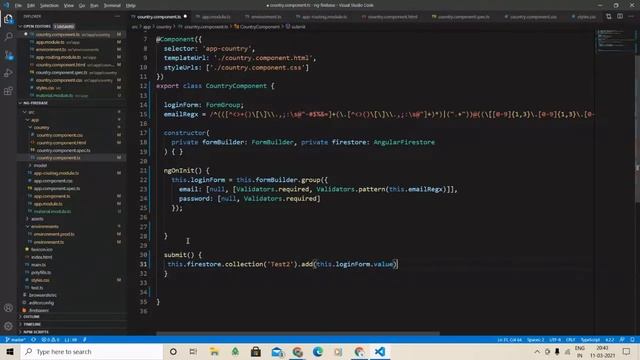Open main.ts in the file tree
Screen dimensions: 640x360
pos(38,265)
